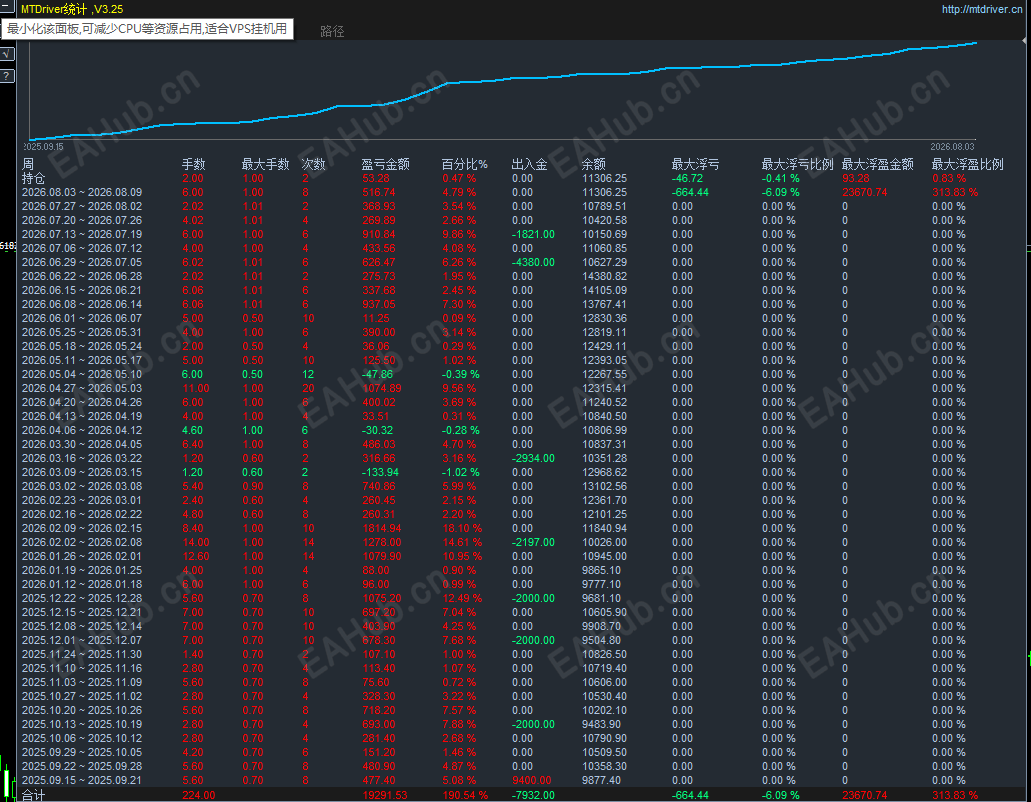Select the 合计 totals row label
1031x802 pixels.
[x=34, y=795]
